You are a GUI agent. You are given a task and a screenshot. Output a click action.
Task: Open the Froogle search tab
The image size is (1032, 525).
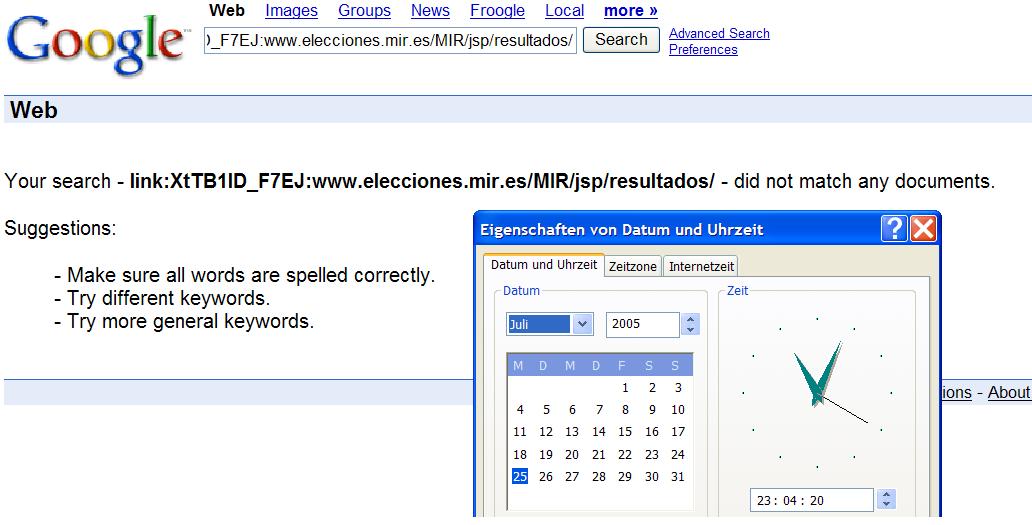point(498,11)
